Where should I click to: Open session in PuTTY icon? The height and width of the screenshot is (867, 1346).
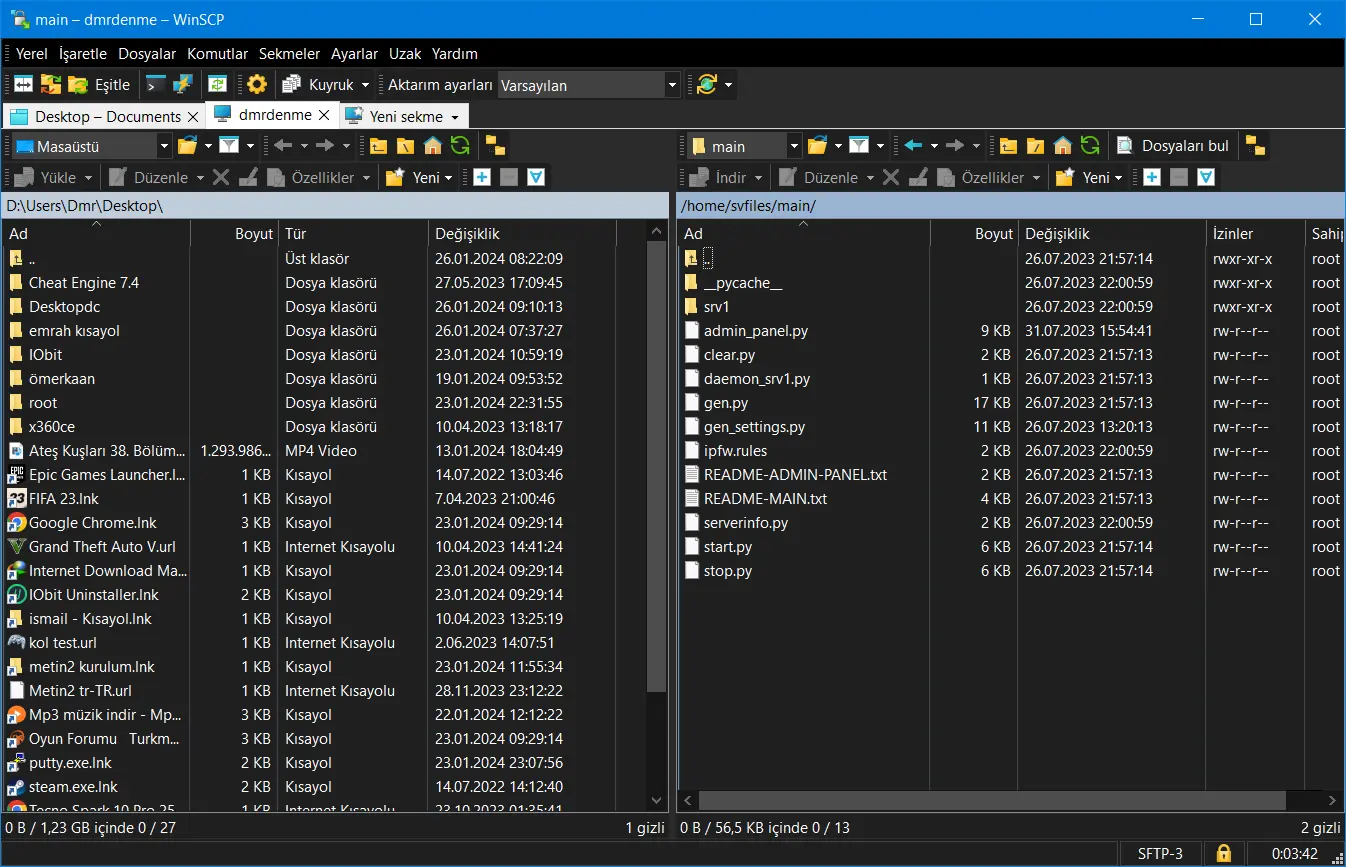(x=182, y=85)
